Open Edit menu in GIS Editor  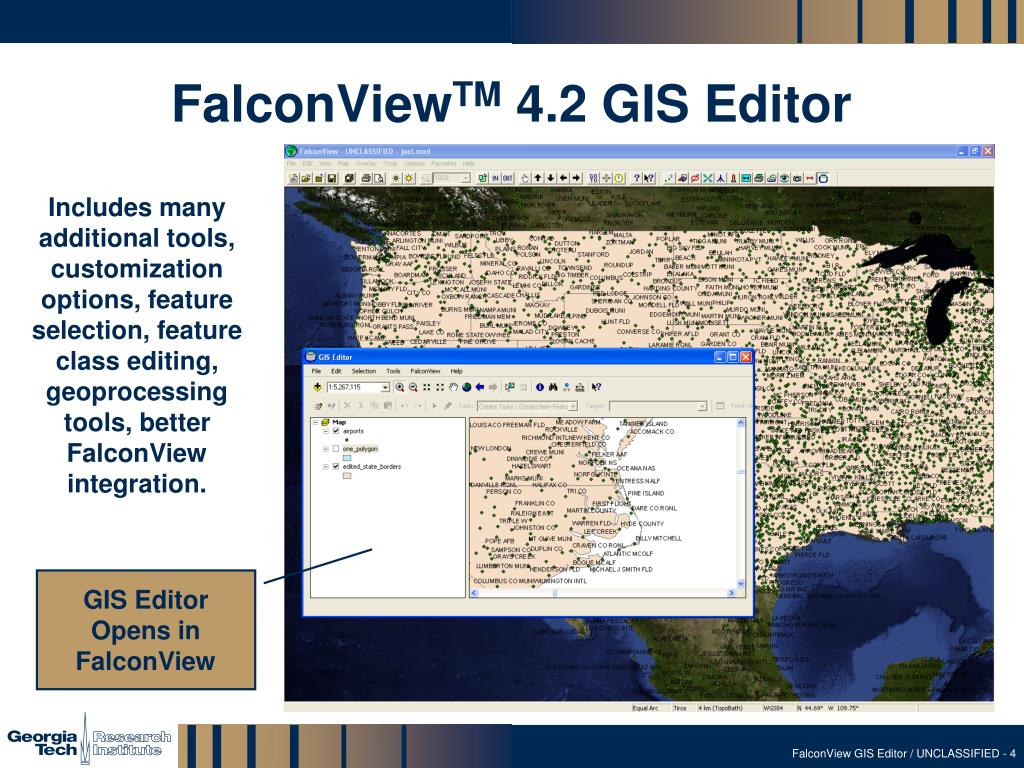click(x=336, y=371)
